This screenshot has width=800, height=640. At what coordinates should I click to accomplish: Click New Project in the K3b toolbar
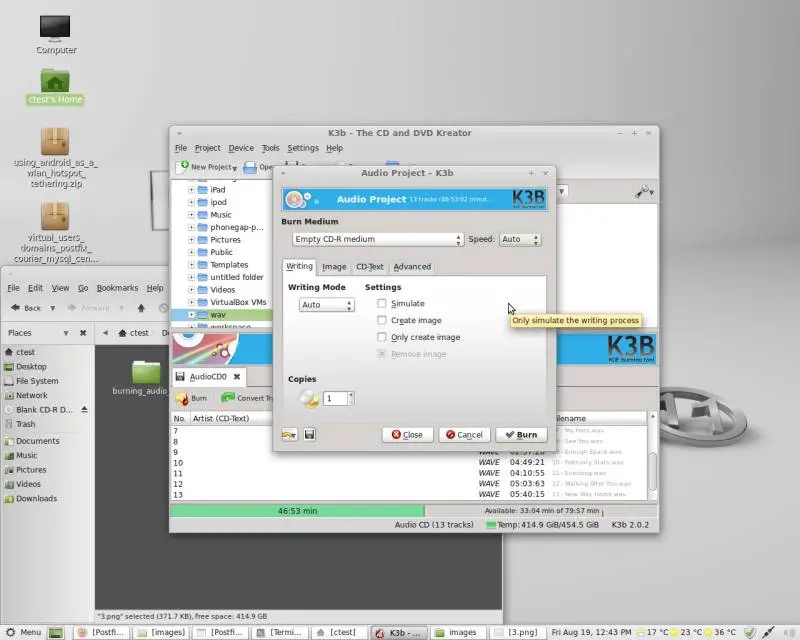(x=208, y=166)
